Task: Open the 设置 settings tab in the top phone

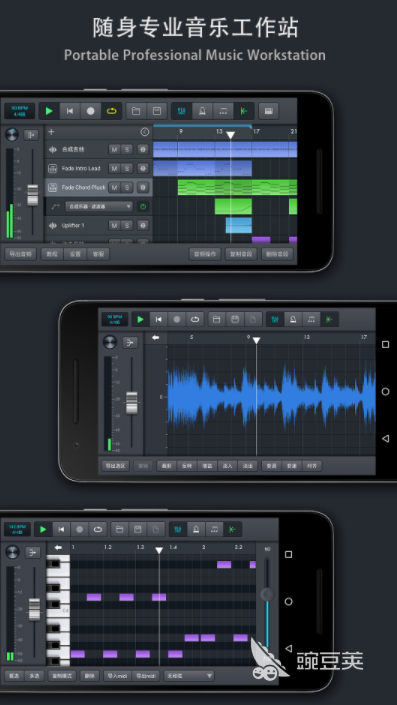Action: tap(75, 254)
